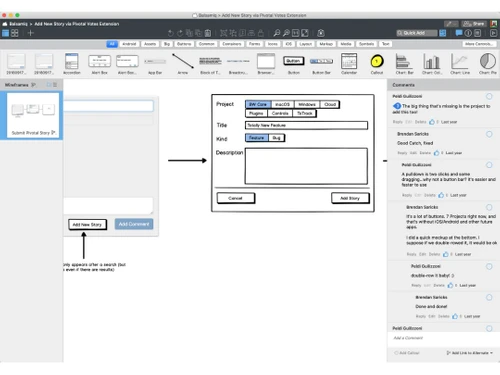Image resolution: width=500 pixels, height=375 pixels.
Task: Click the Add Story button
Action: [350, 198]
